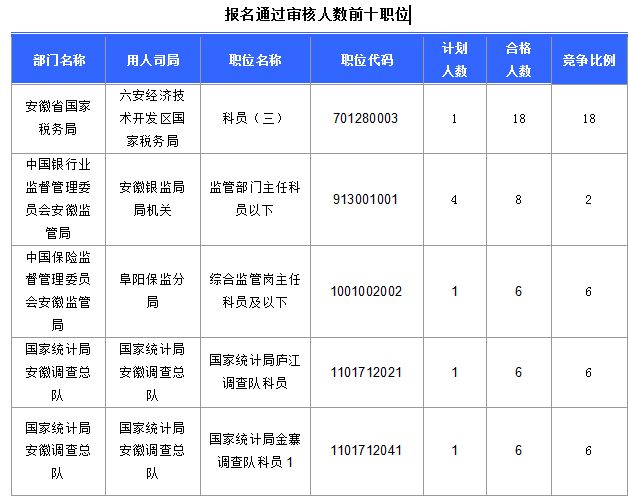Select the 阜阳保监分局 cell
Viewport: 629px width, 496px height.
click(x=152, y=291)
